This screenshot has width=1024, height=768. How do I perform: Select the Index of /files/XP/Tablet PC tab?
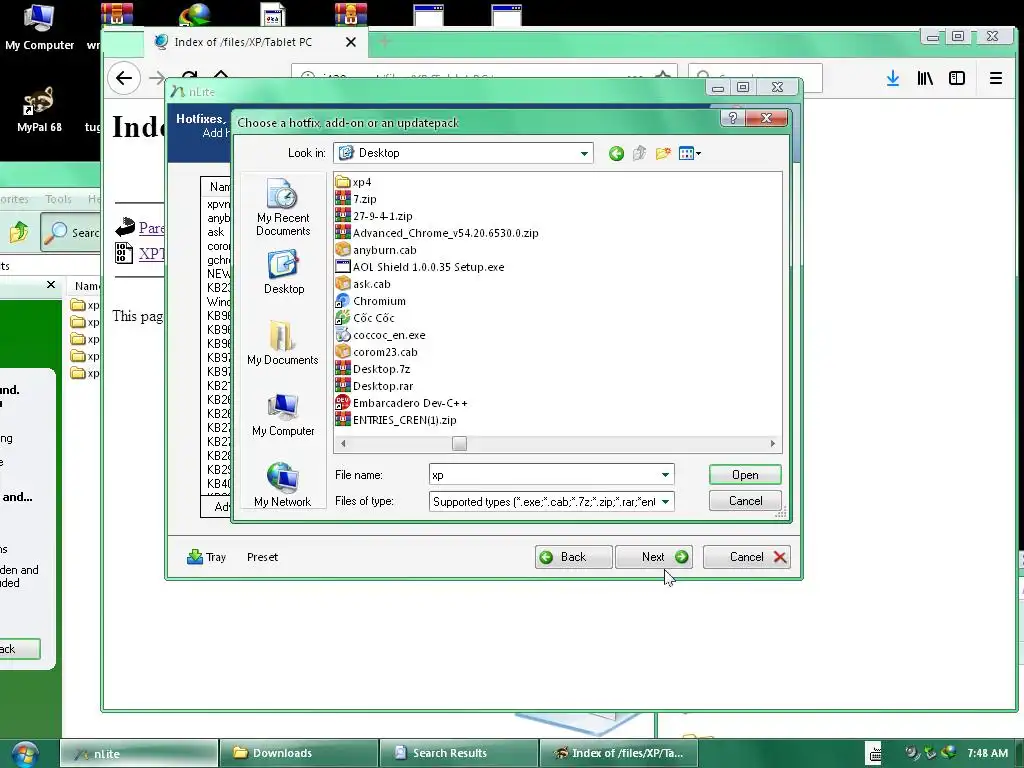click(x=255, y=42)
